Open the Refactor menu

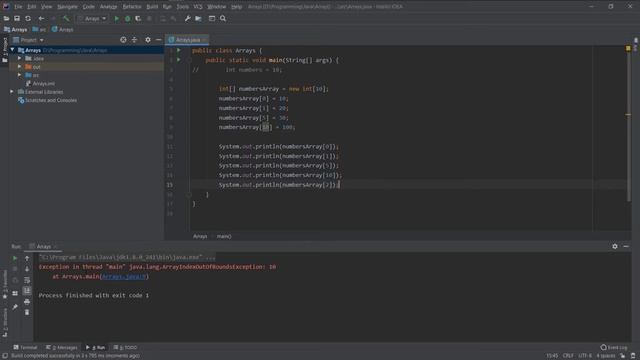132,7
